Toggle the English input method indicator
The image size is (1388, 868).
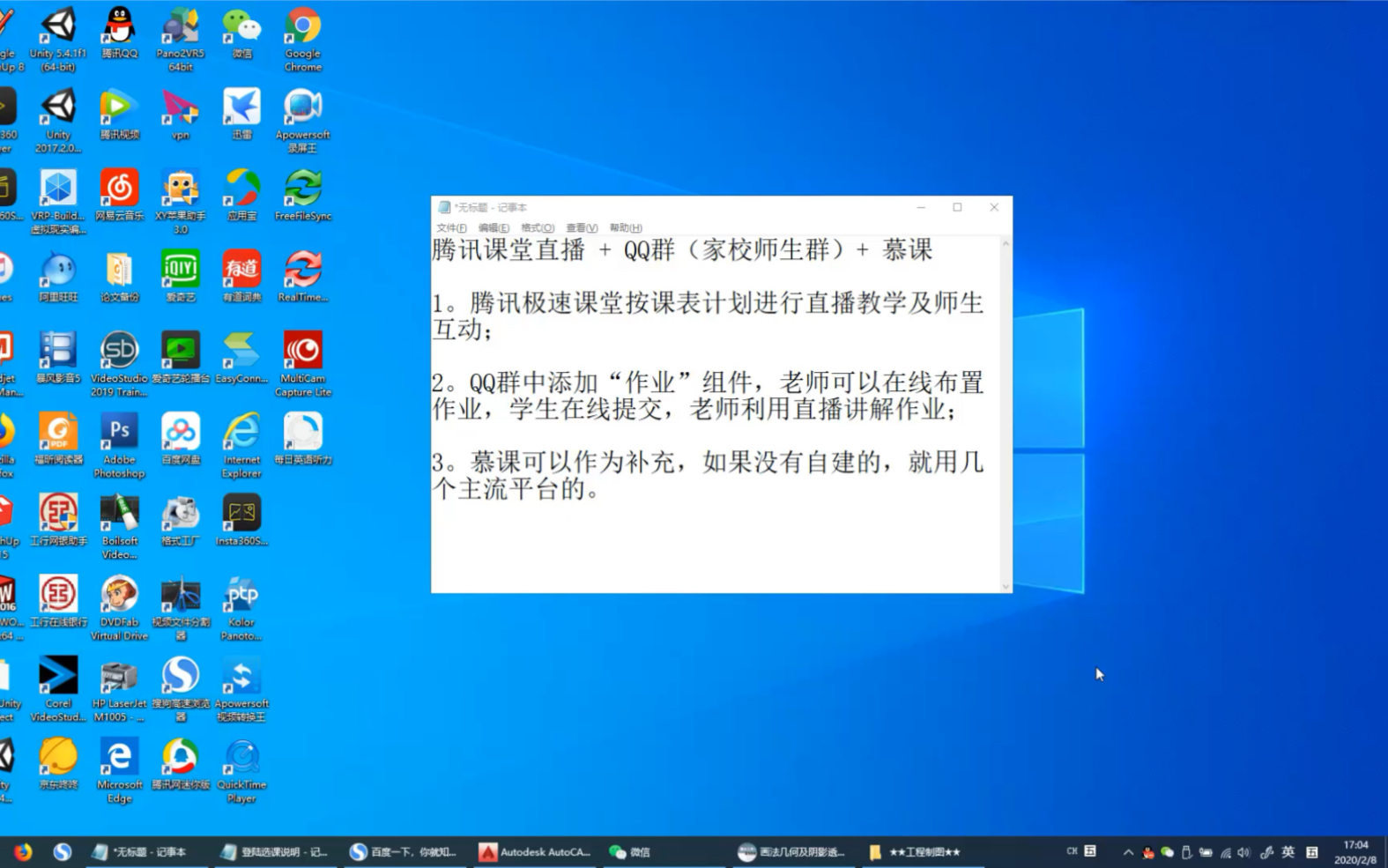pyautogui.click(x=1288, y=852)
